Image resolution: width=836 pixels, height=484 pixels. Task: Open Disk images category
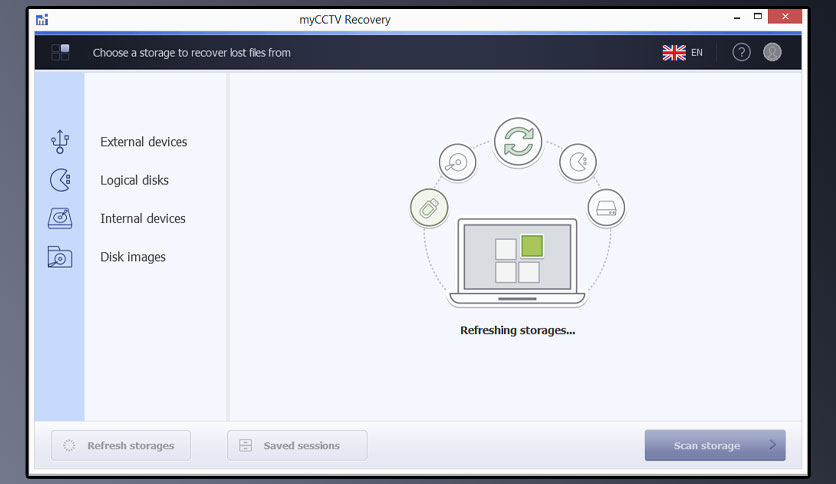[133, 257]
